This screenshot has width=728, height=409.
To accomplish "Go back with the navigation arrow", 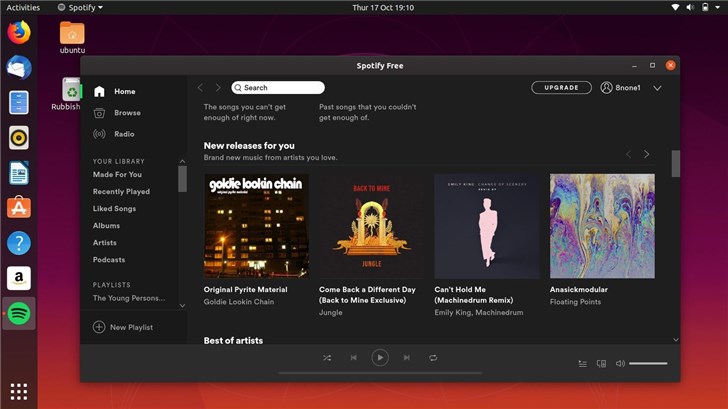I will (200, 88).
